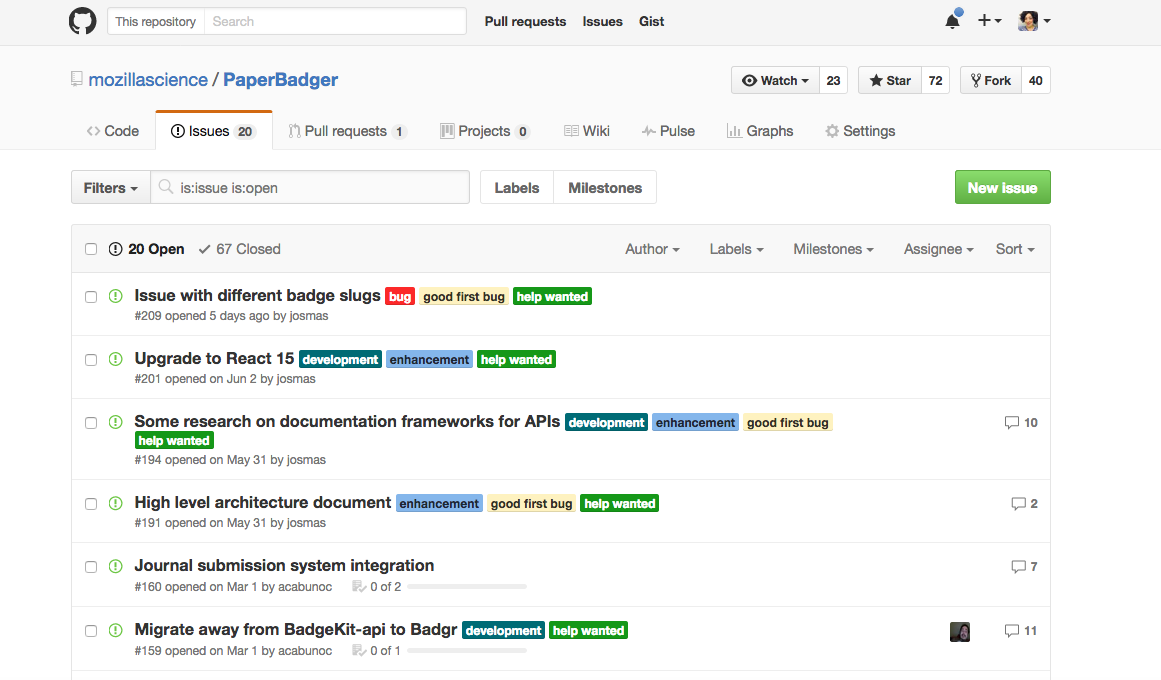Open the watchers count 23
The width and height of the screenshot is (1161, 680).
[x=833, y=80]
